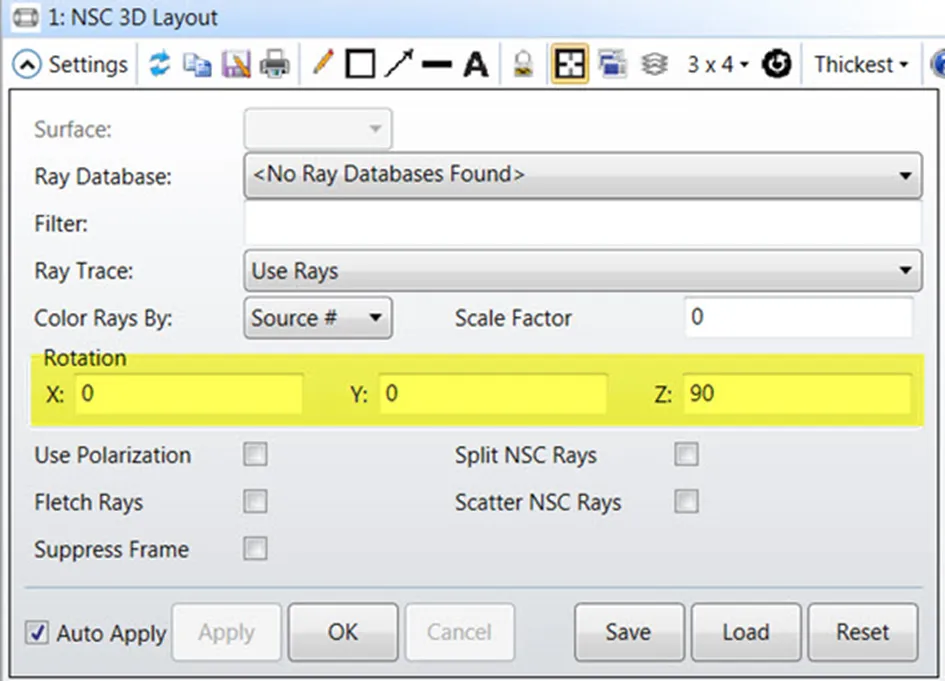Enable the Split NSC Rays checkbox
The height and width of the screenshot is (681, 945).
click(x=686, y=454)
